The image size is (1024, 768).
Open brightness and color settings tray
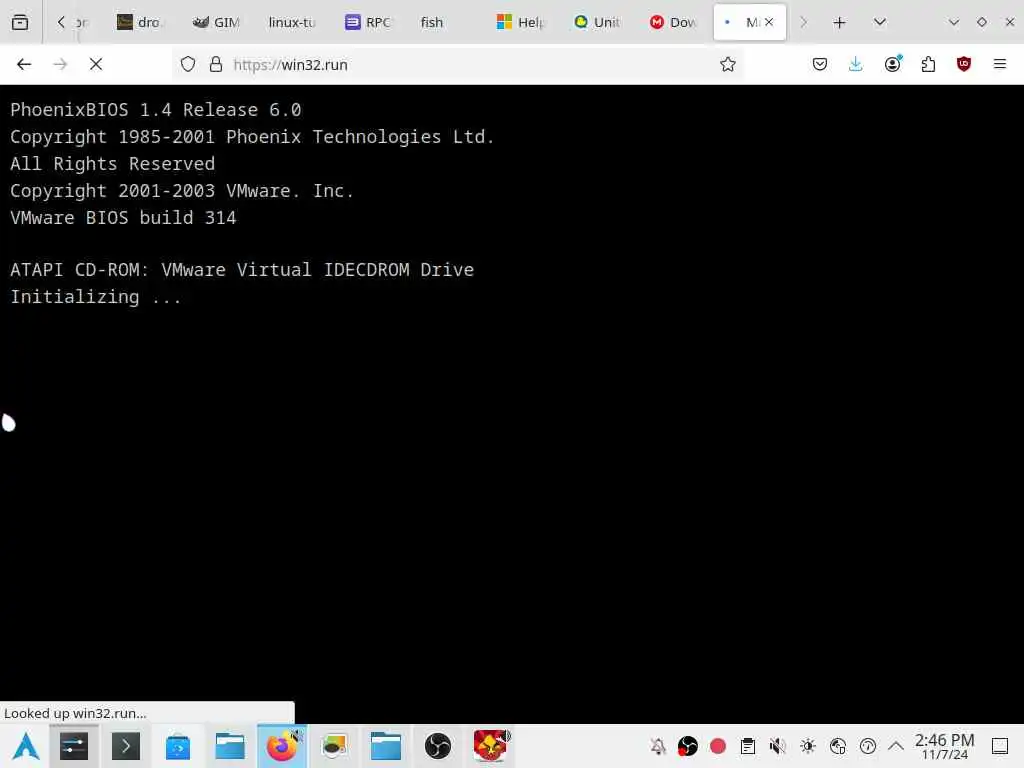(808, 746)
